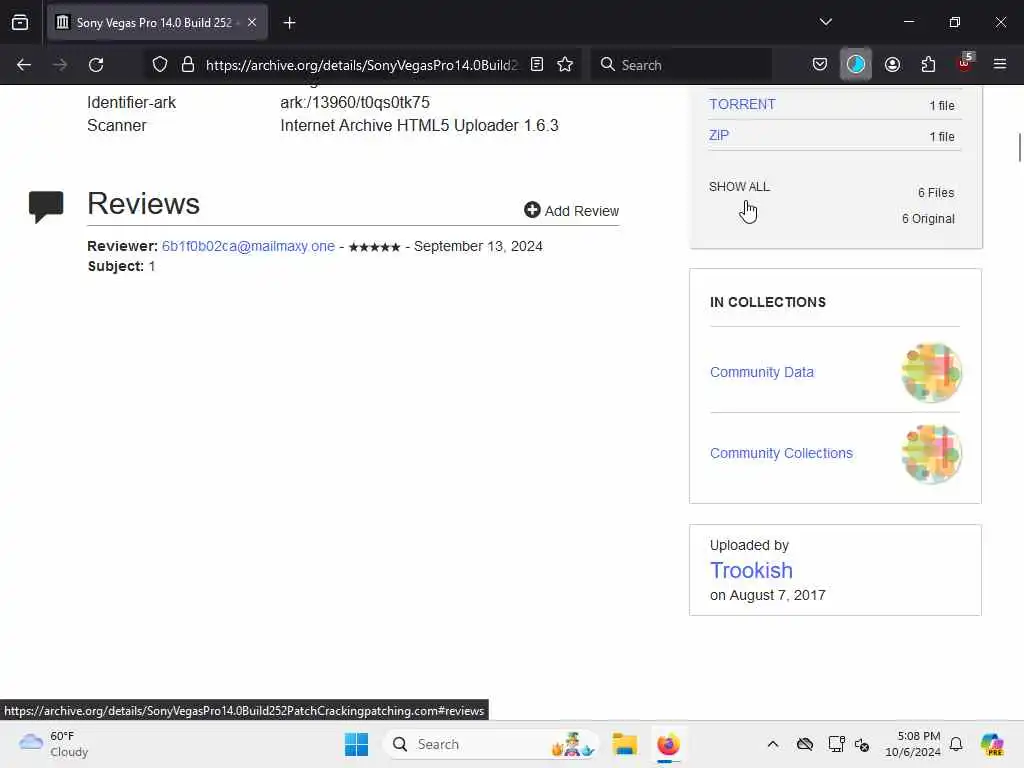This screenshot has height=768, width=1024.
Task: Open weather widget showing 60°F Cloudy
Action: (x=54, y=744)
